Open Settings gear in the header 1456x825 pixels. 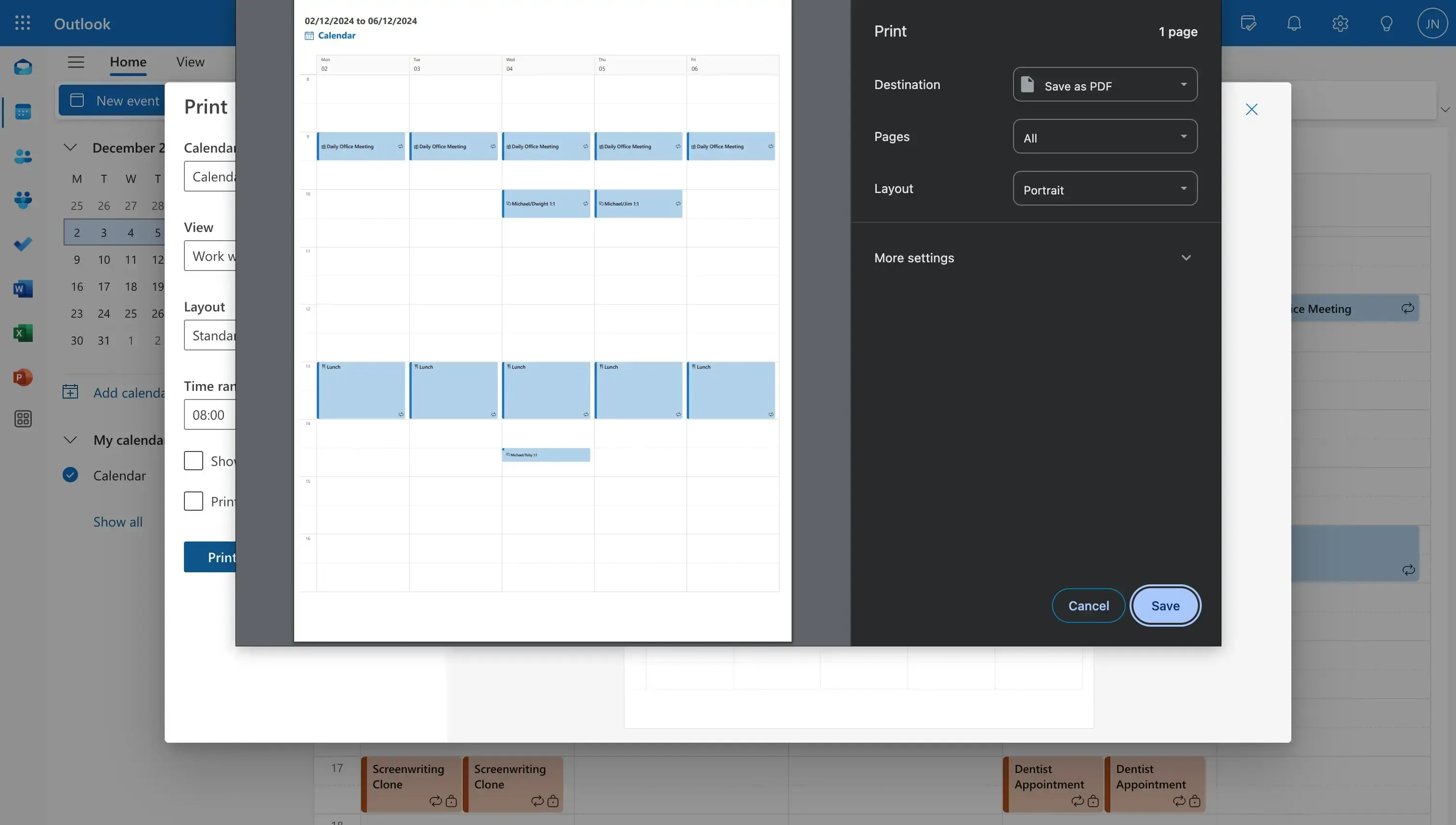tap(1340, 23)
